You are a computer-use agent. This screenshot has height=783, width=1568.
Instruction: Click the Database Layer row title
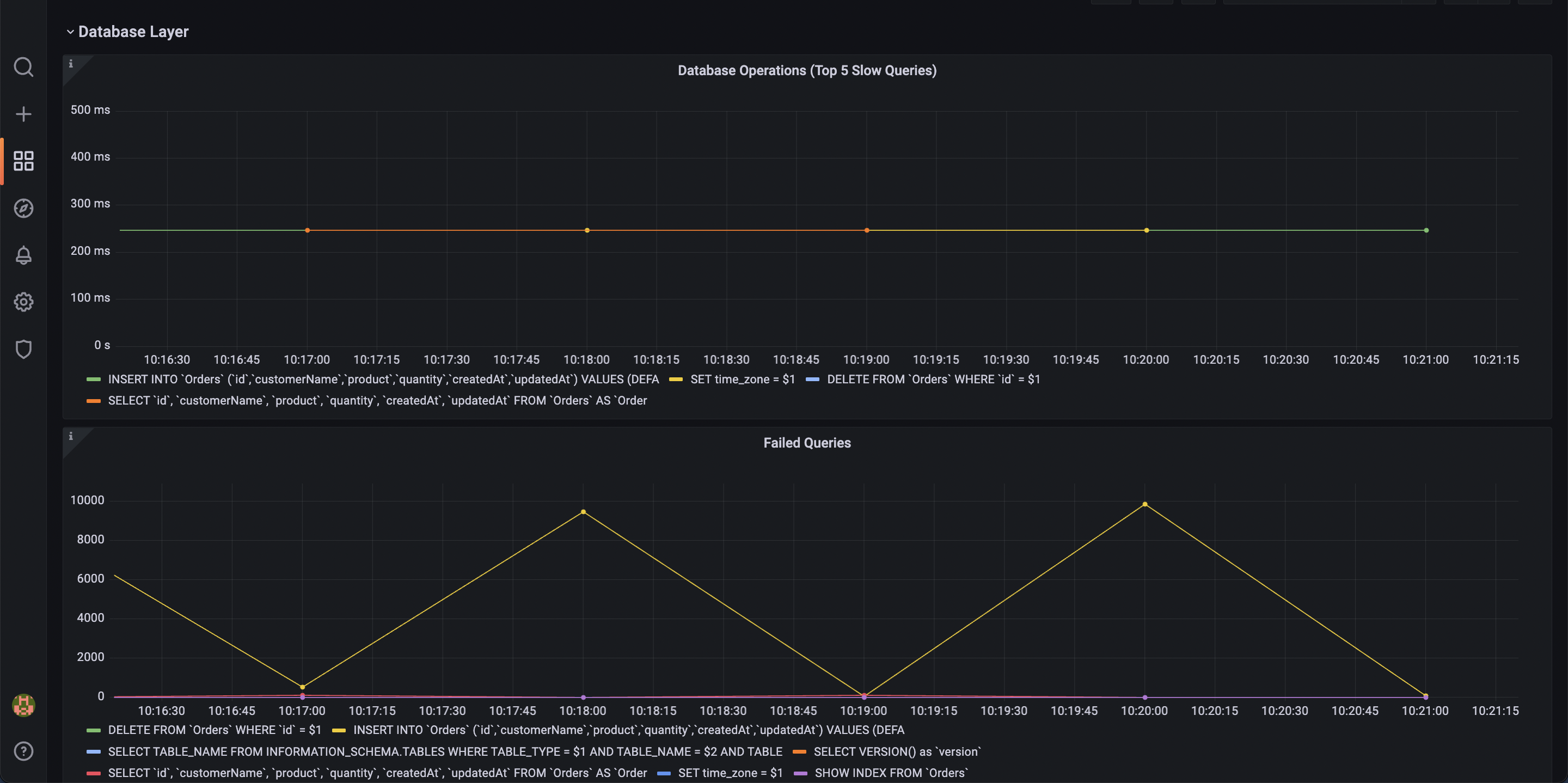point(133,32)
